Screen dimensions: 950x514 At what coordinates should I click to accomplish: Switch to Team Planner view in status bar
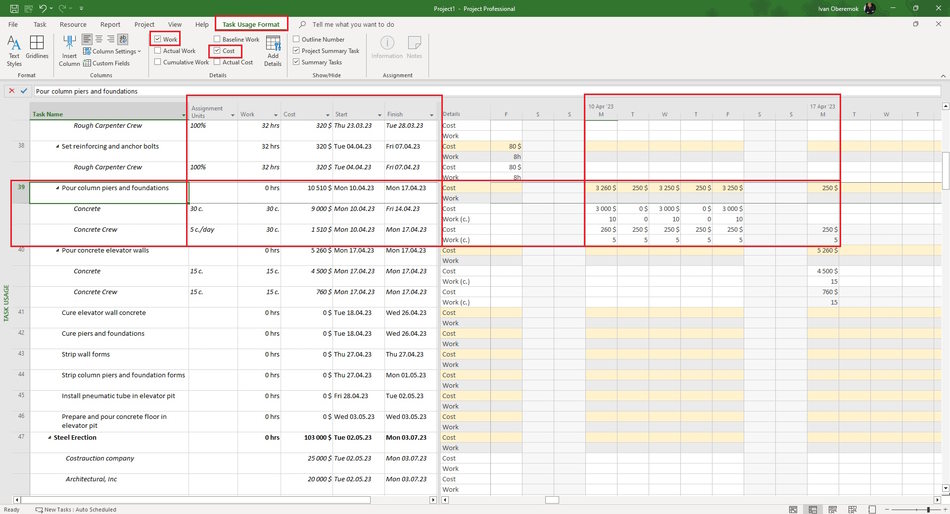(x=832, y=509)
